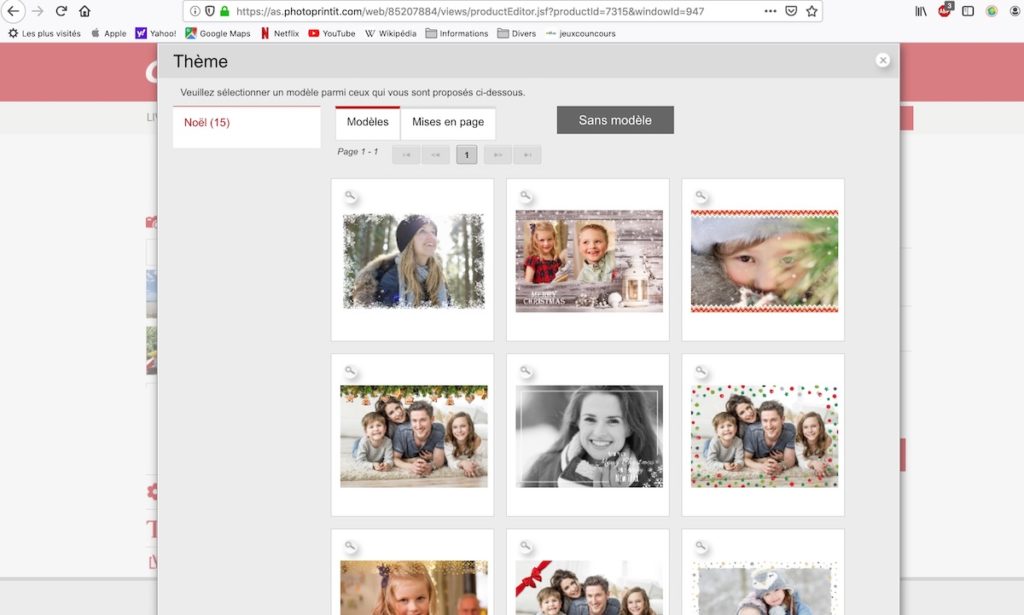Zoom the snowy dotted-border template

701,546
